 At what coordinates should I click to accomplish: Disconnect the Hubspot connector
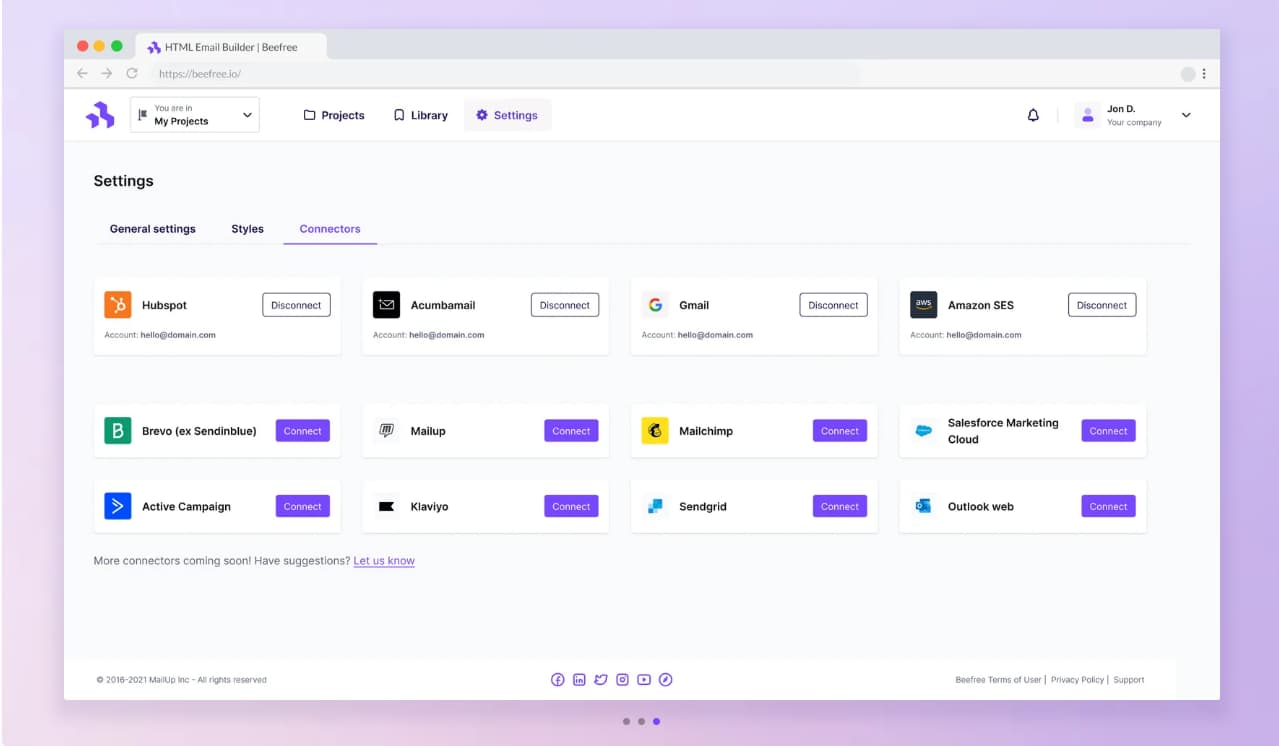point(296,305)
